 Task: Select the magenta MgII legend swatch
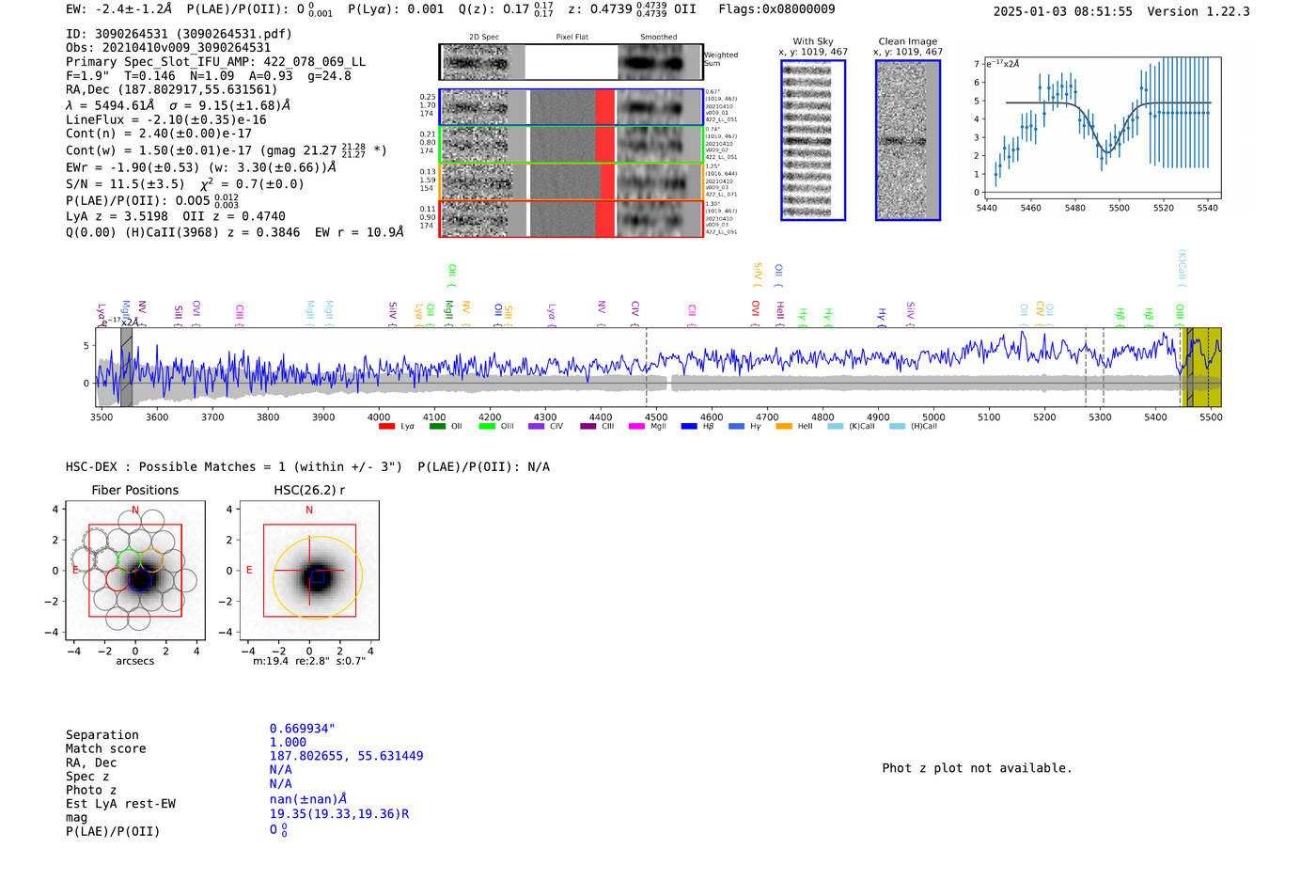point(637,427)
